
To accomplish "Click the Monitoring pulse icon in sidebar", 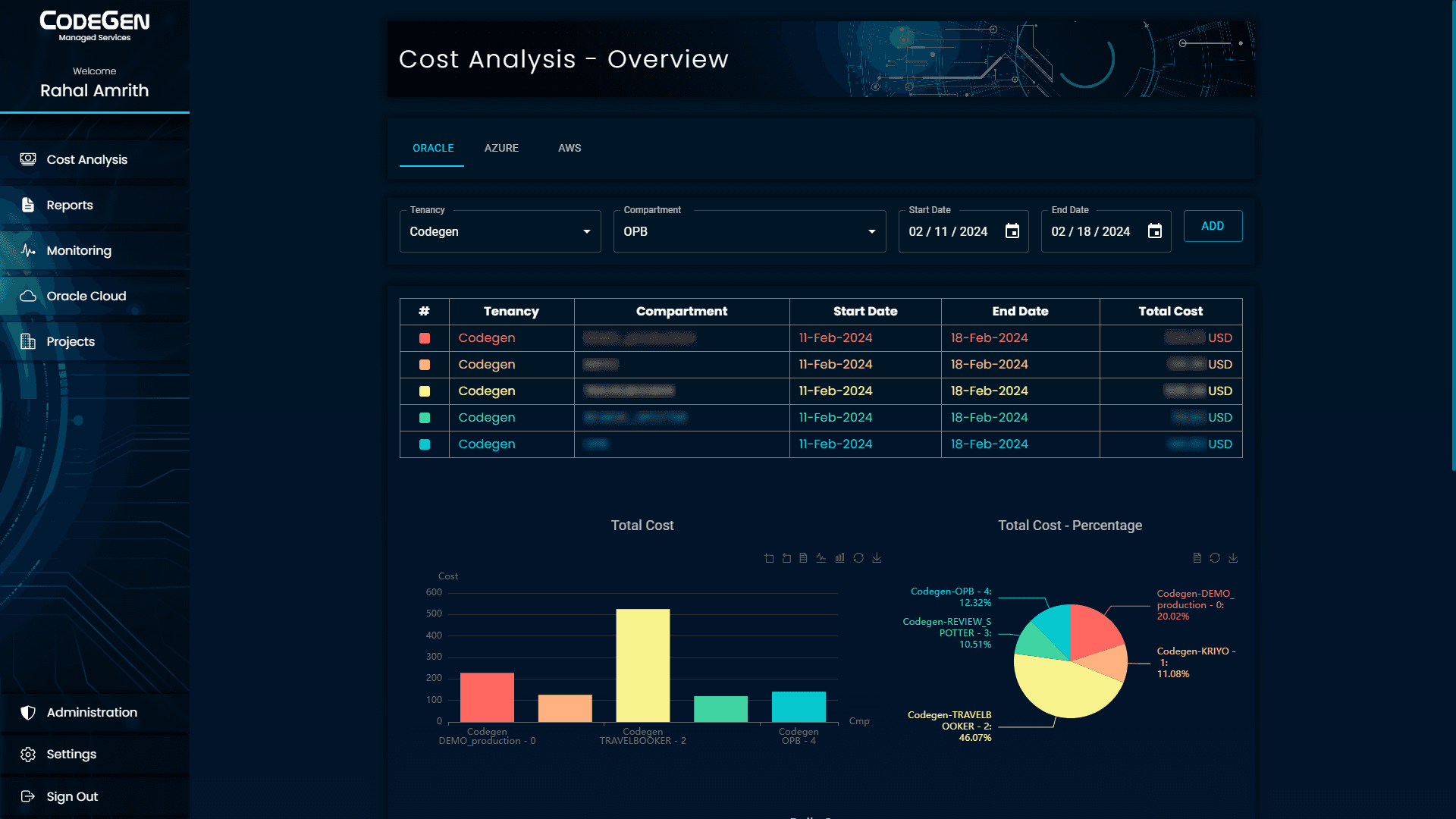I will [28, 250].
